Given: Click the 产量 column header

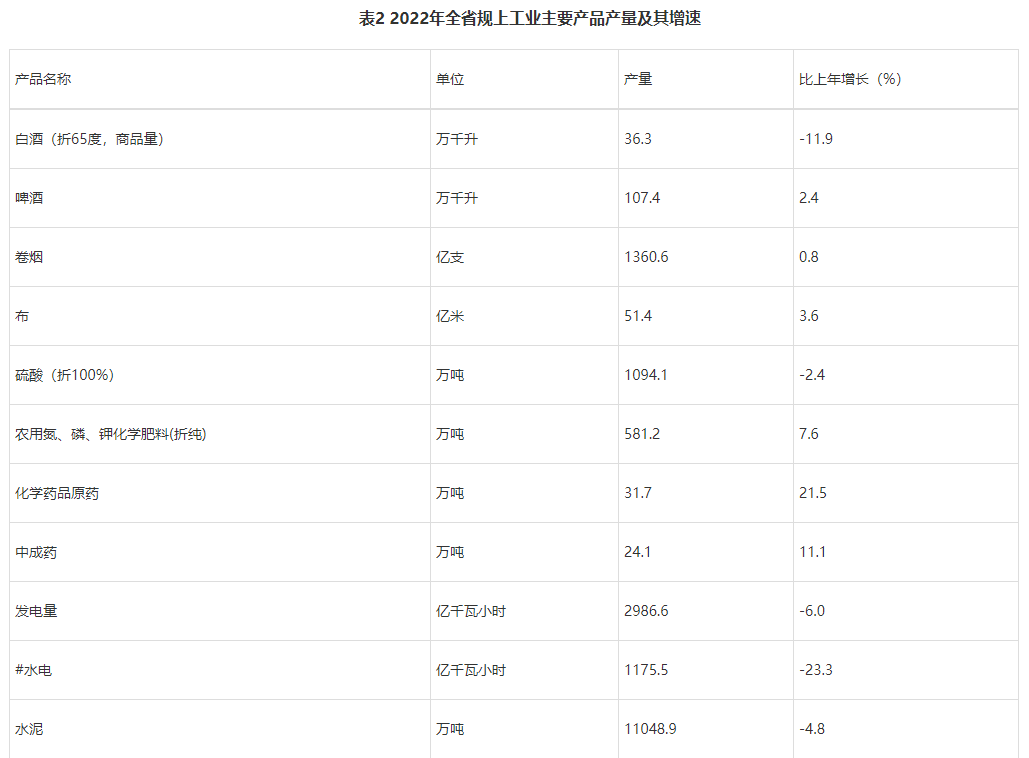Looking at the screenshot, I should tap(638, 79).
